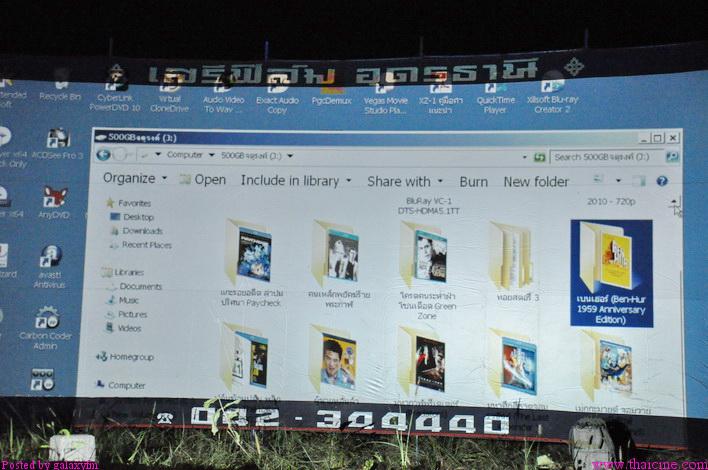Open avast! Antivirus desktop shortcut

click(49, 266)
